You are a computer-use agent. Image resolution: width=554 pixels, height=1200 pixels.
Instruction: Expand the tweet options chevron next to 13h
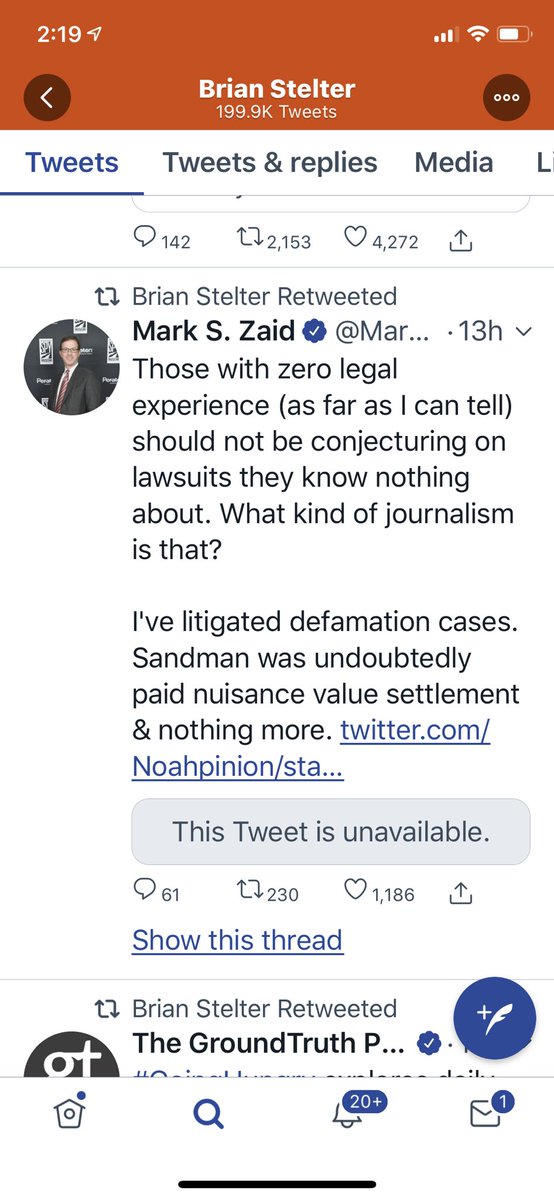click(523, 332)
